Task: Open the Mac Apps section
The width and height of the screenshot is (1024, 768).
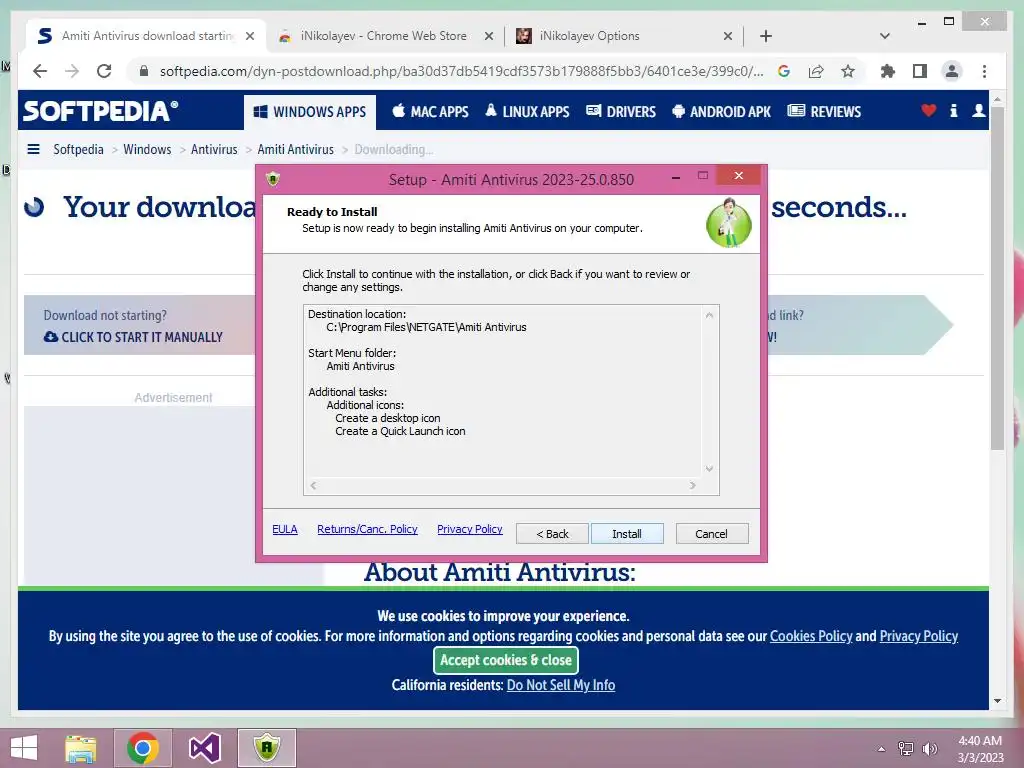Action: (x=430, y=112)
